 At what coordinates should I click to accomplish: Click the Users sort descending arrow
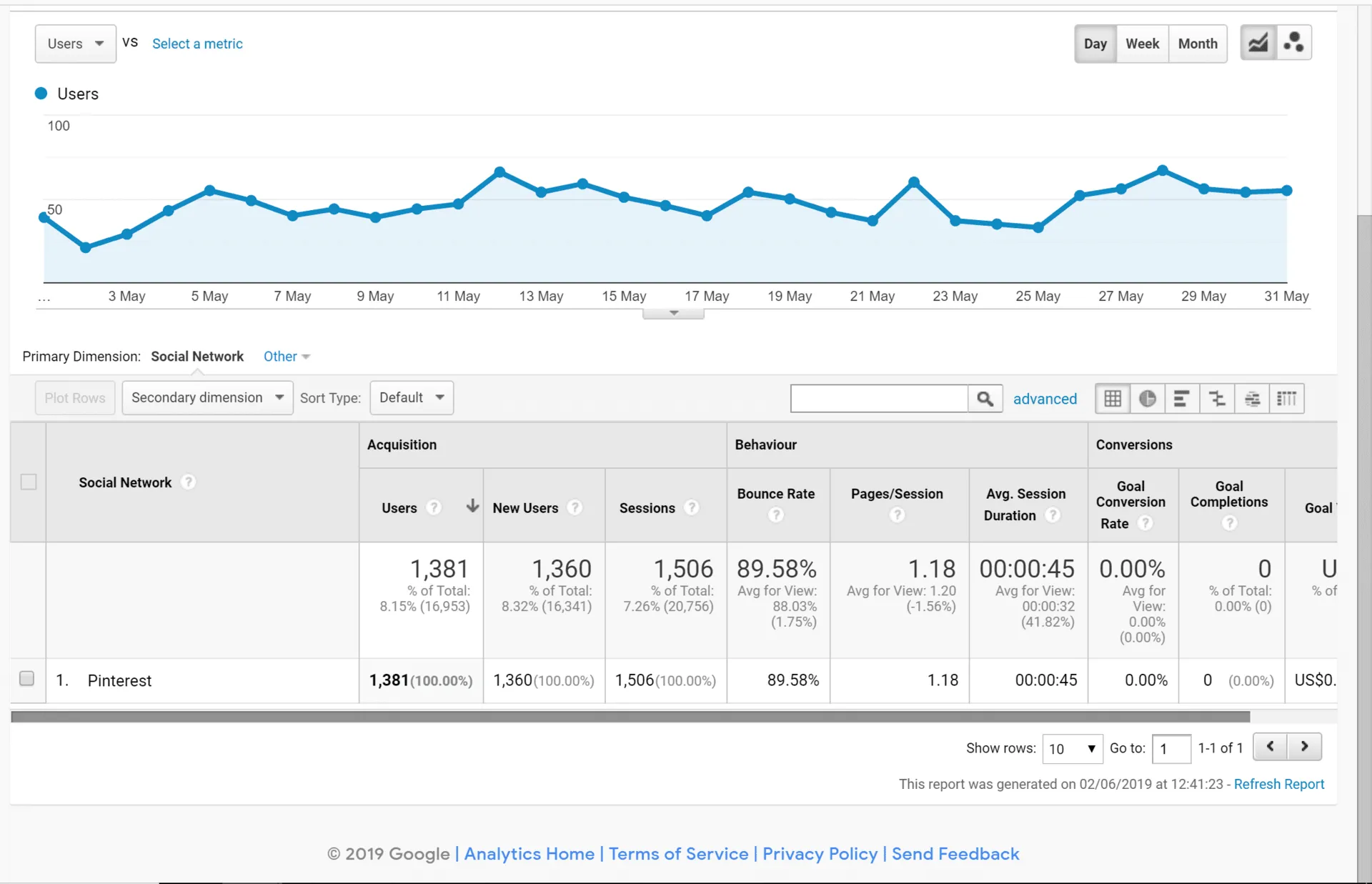tap(472, 507)
